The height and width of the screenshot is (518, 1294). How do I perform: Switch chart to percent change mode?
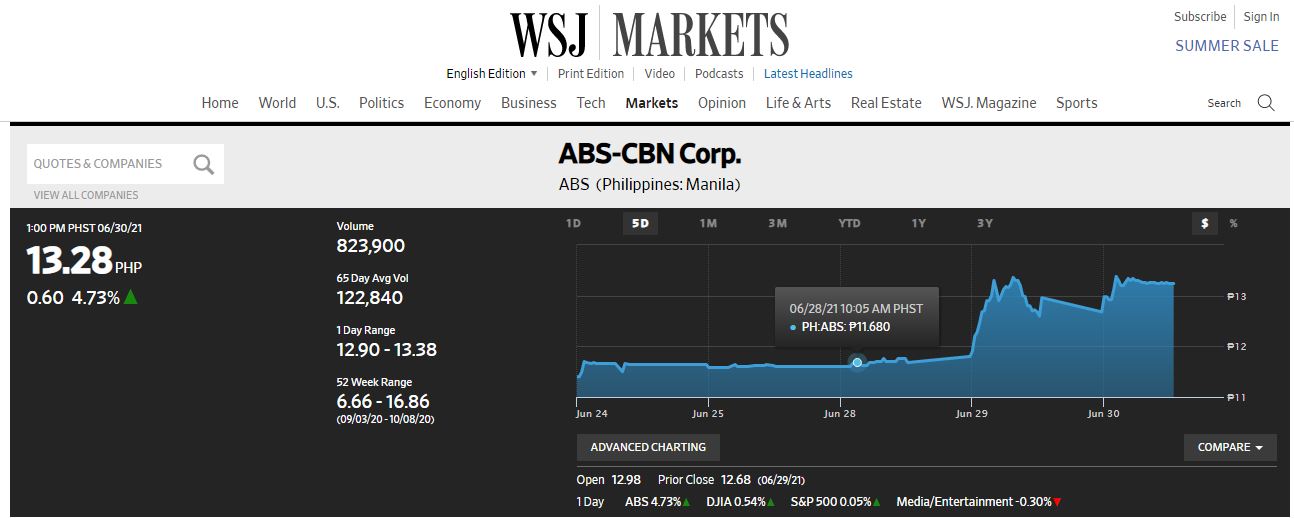coord(1233,223)
